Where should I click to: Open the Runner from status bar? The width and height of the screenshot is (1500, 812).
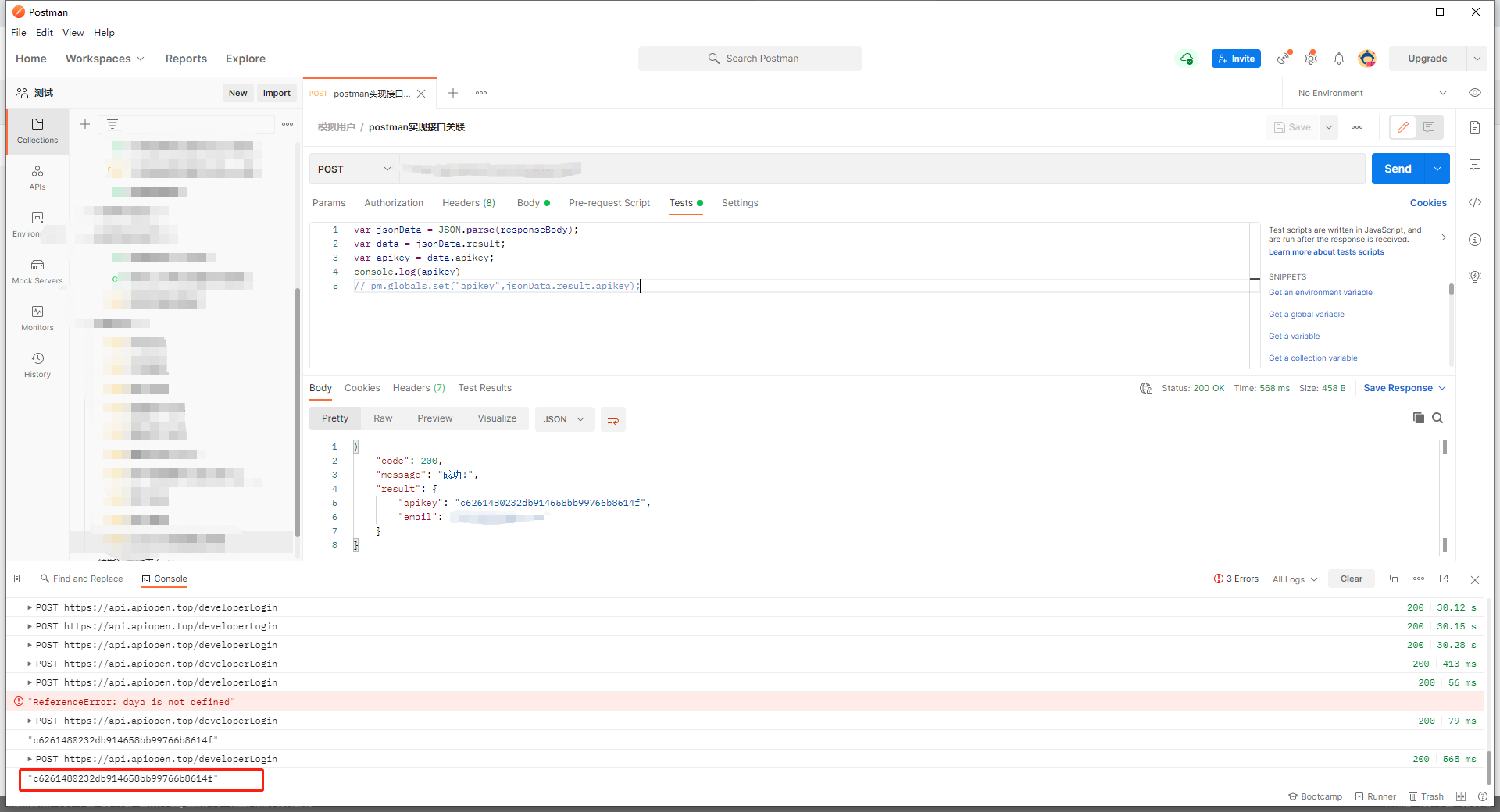pos(1375,796)
